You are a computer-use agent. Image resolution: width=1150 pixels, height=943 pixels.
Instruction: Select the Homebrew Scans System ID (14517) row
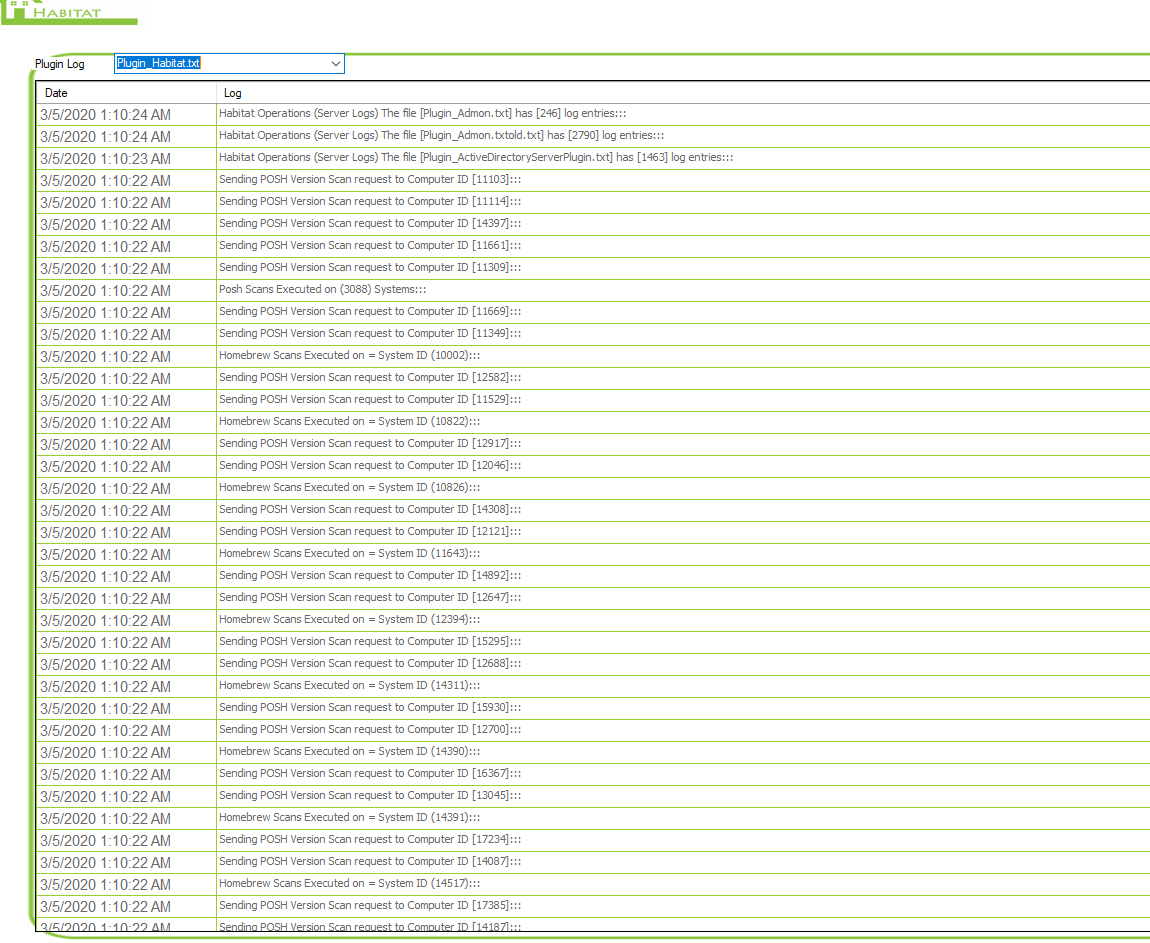tap(349, 884)
